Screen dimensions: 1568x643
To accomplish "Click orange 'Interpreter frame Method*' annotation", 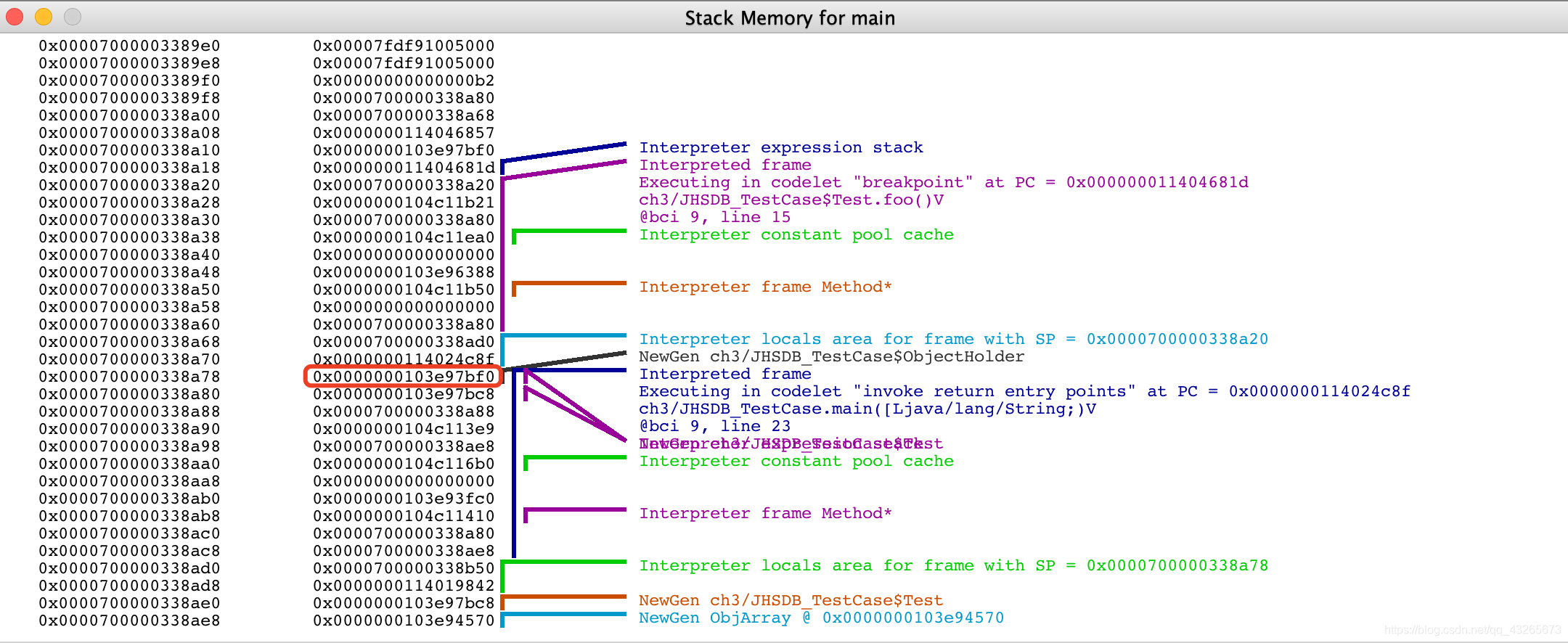I will click(x=765, y=287).
